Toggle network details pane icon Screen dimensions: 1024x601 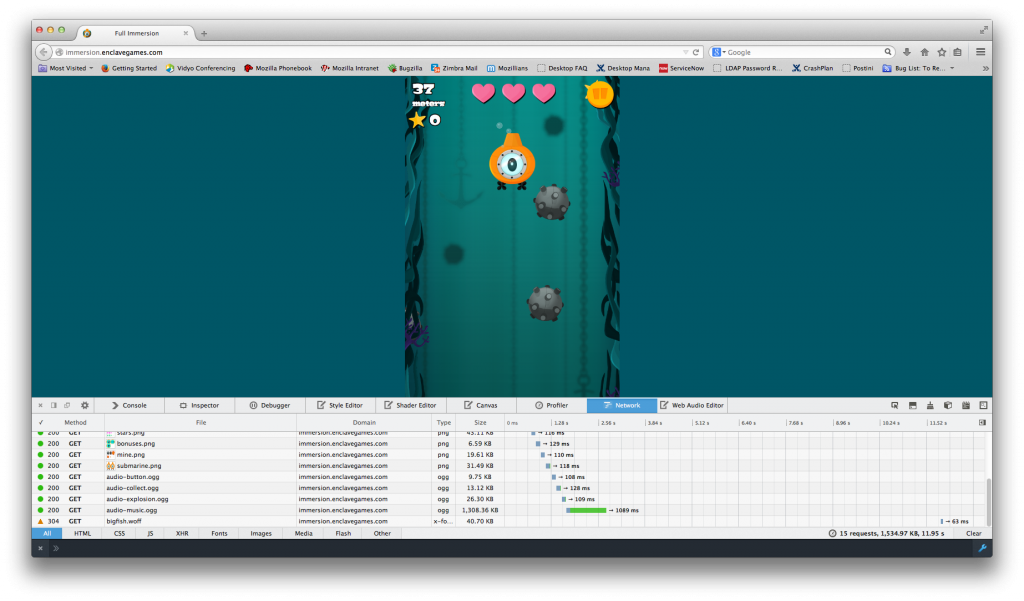pos(982,423)
